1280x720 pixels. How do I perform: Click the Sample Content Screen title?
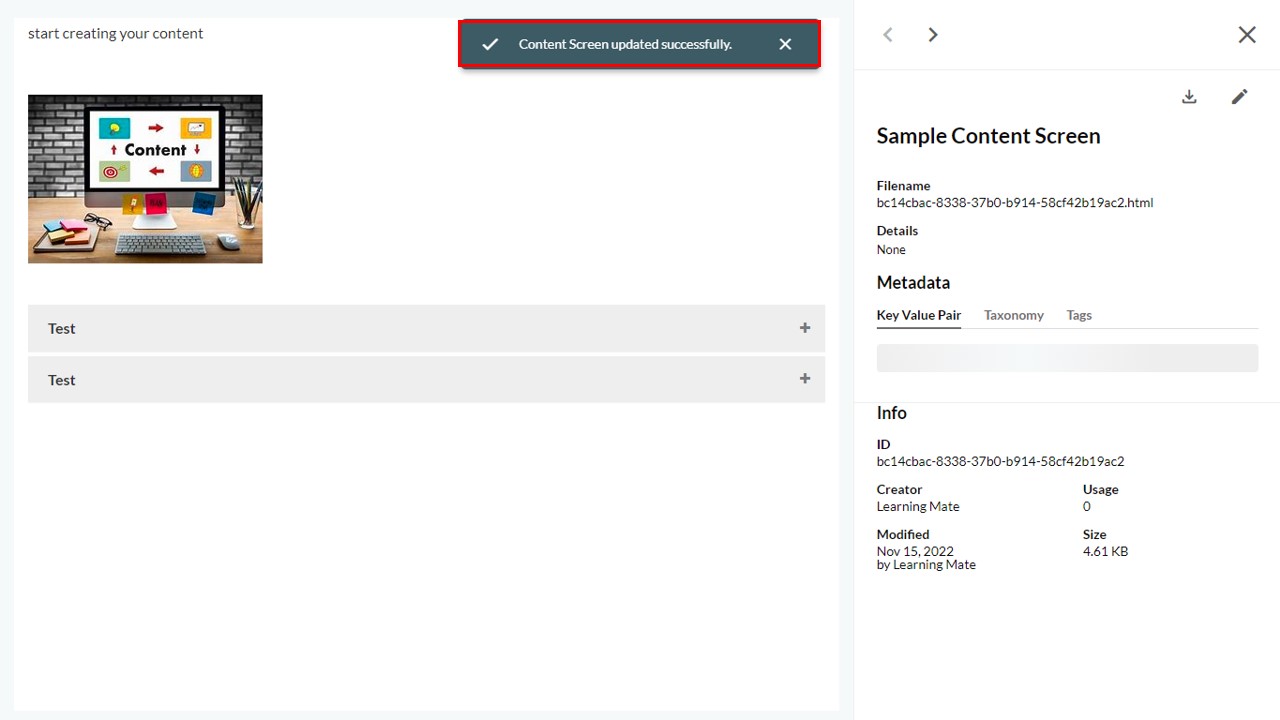[x=988, y=136]
